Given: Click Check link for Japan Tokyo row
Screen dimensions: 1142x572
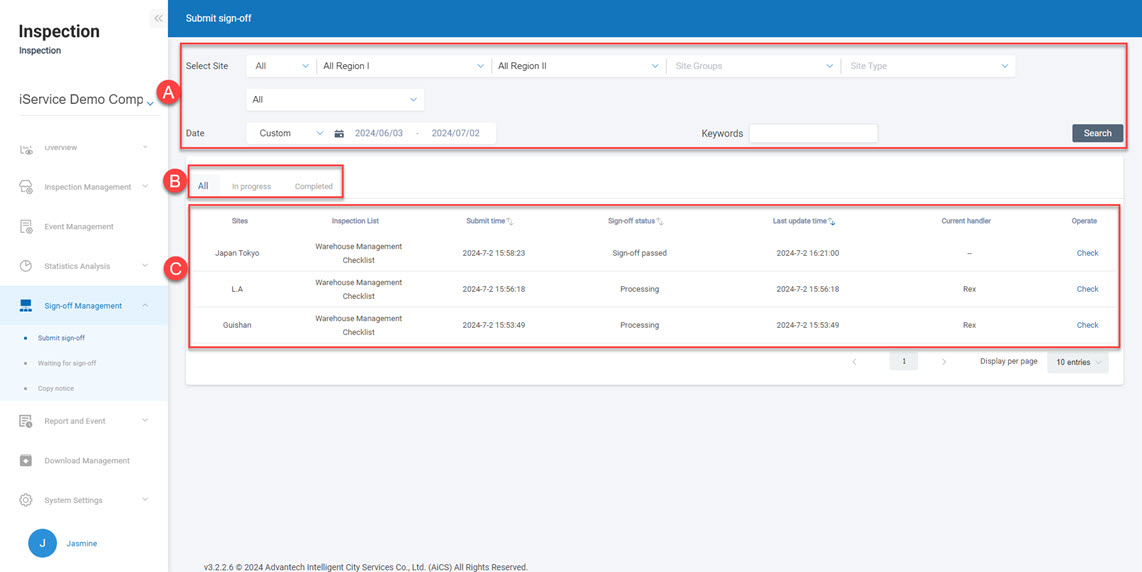Looking at the screenshot, I should pos(1087,253).
